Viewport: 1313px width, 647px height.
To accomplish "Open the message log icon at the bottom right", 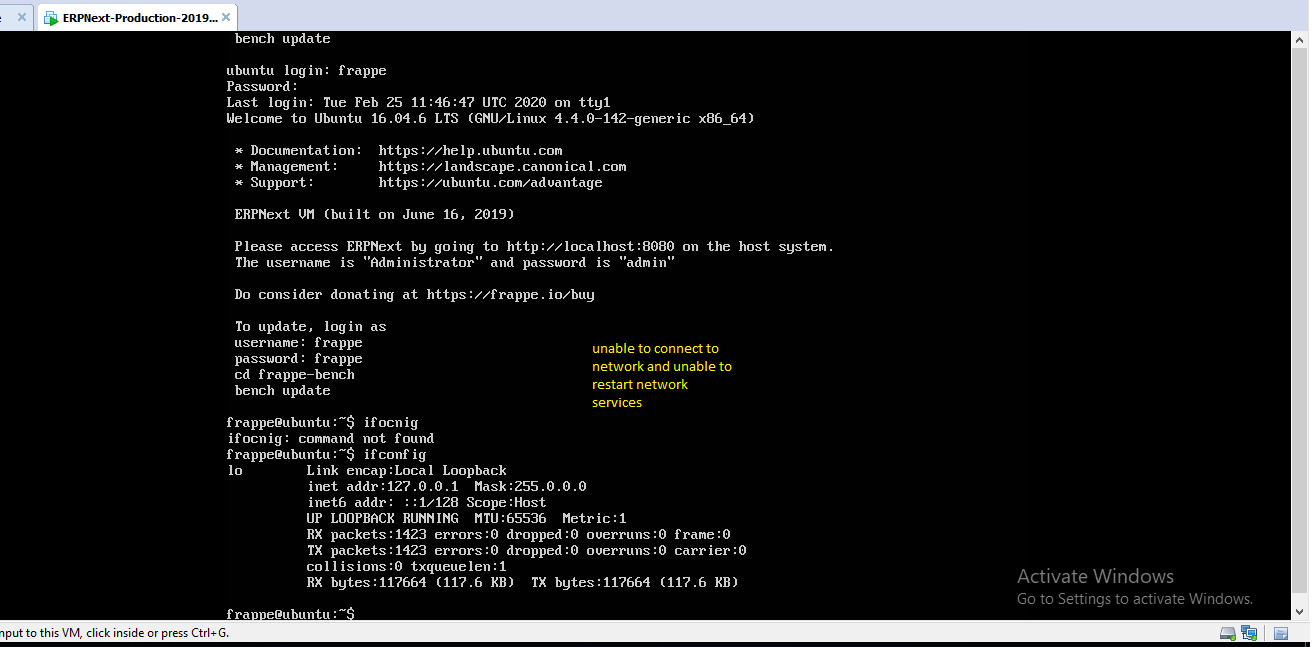I will (1281, 632).
